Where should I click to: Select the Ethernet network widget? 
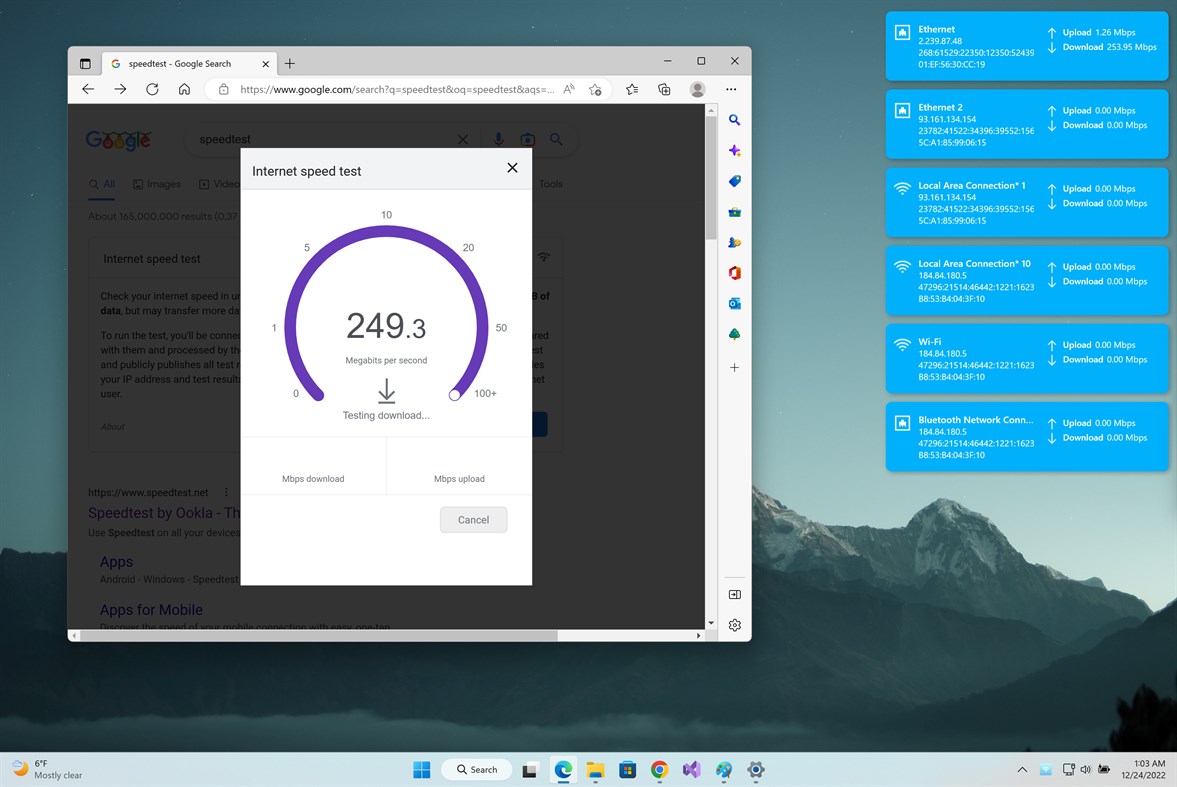[1027, 47]
